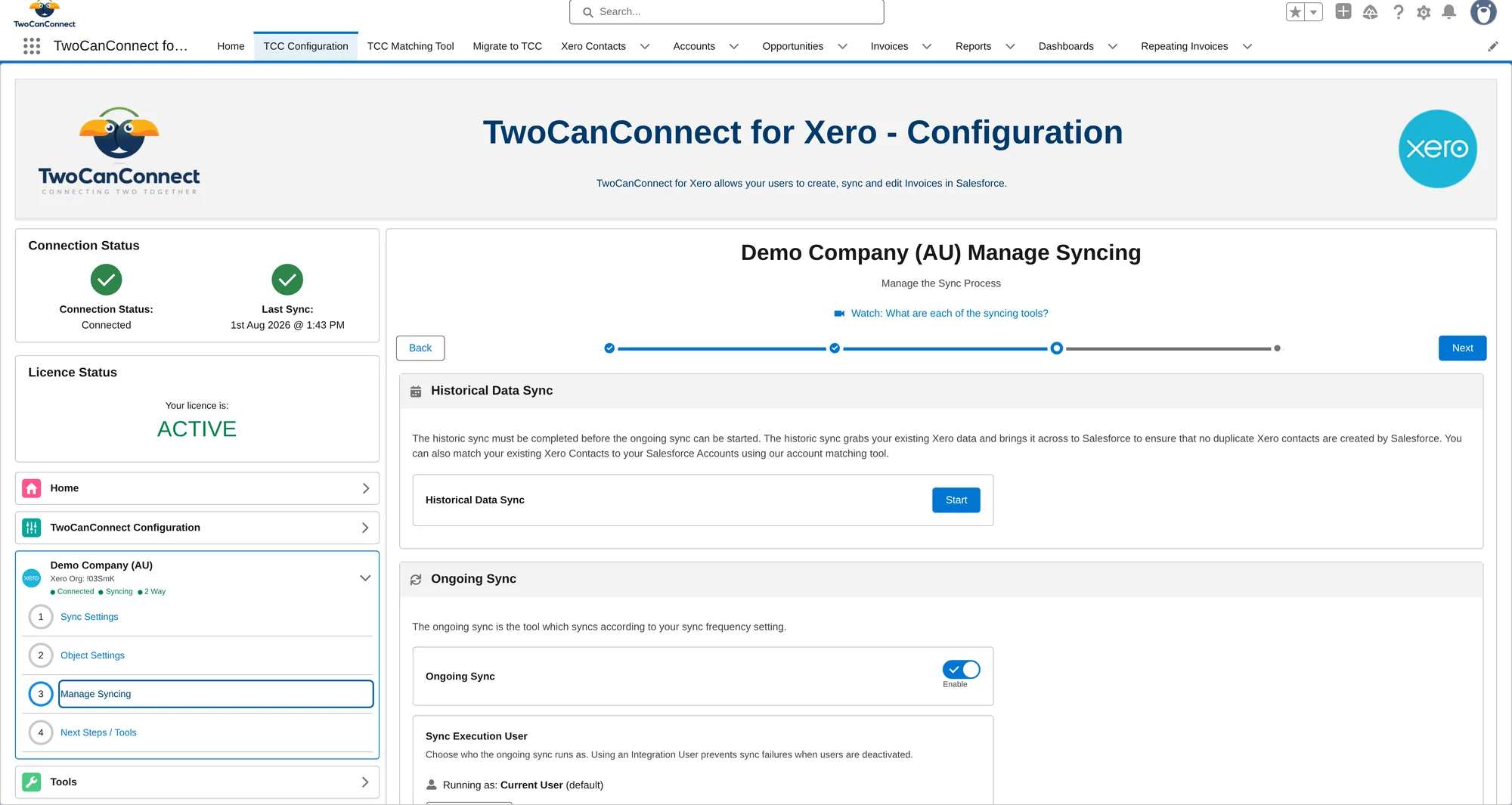Open the Sync Settings step link
Image resolution: width=1512 pixels, height=805 pixels.
coord(89,617)
